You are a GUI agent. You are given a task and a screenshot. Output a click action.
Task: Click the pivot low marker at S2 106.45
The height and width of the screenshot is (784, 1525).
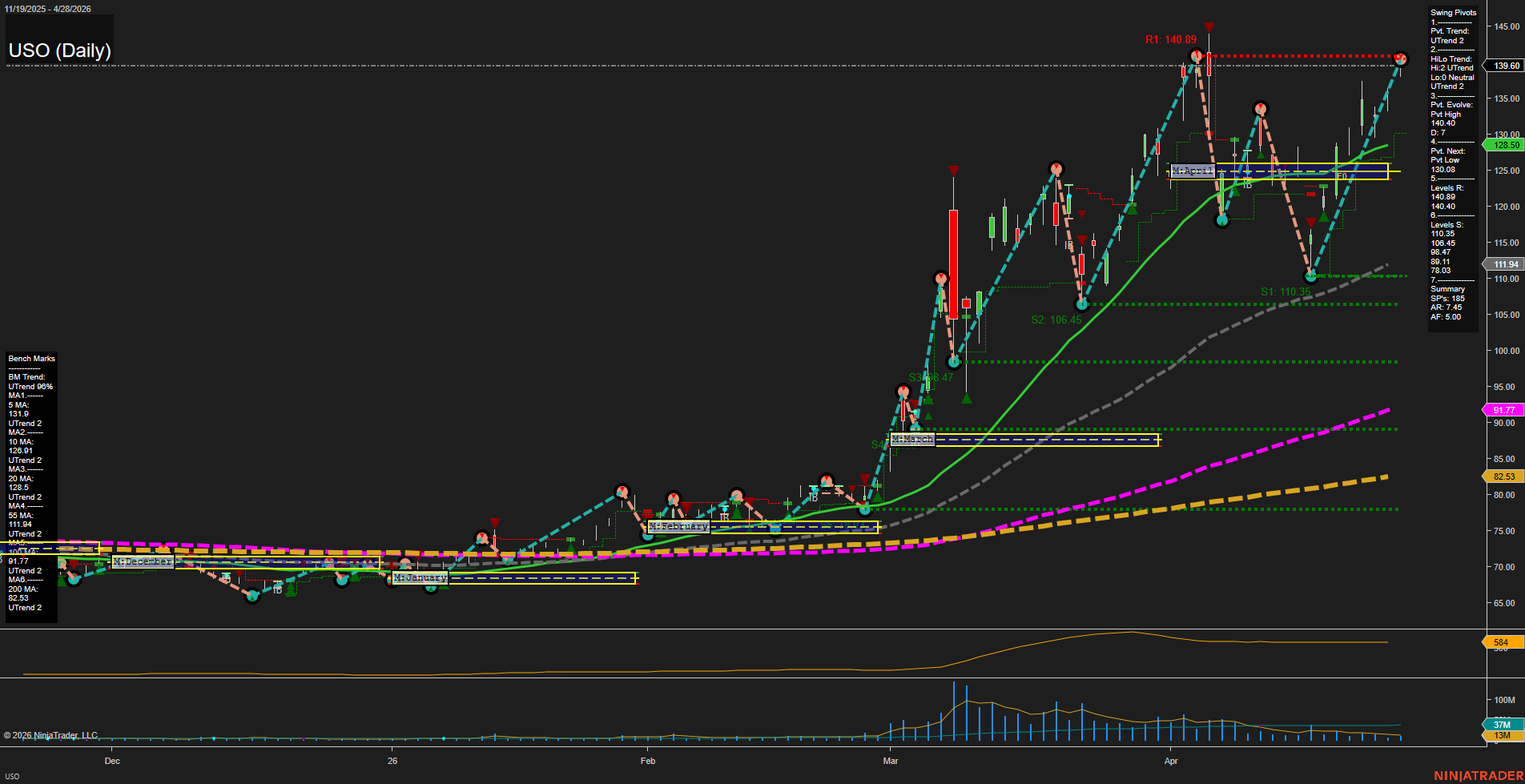click(1082, 304)
